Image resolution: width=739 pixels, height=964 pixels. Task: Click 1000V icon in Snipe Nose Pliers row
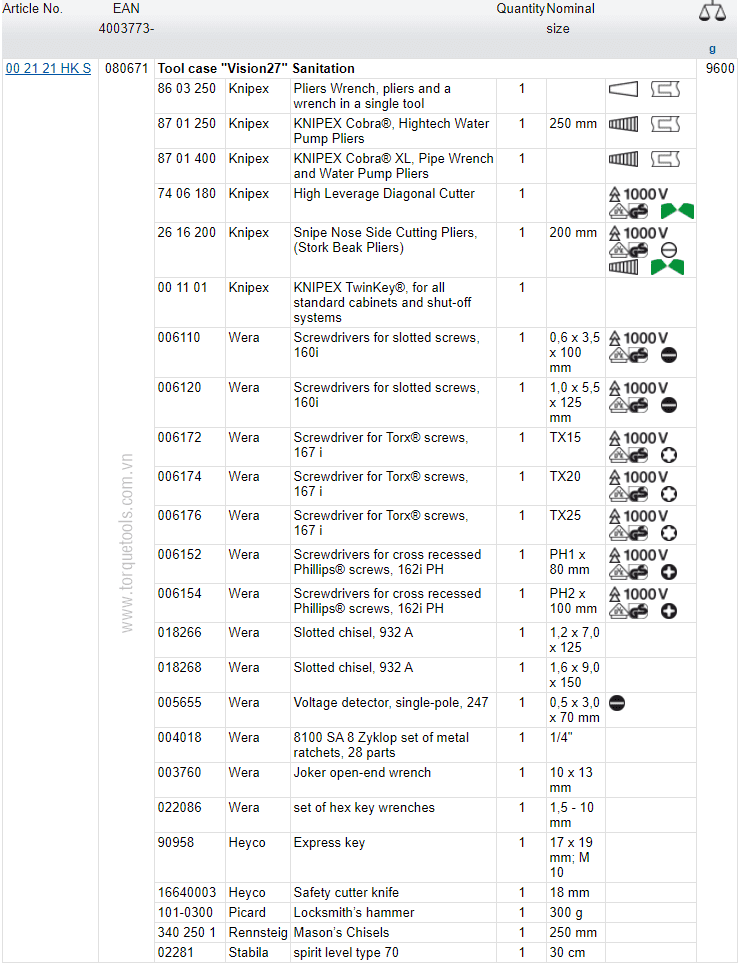pos(638,234)
